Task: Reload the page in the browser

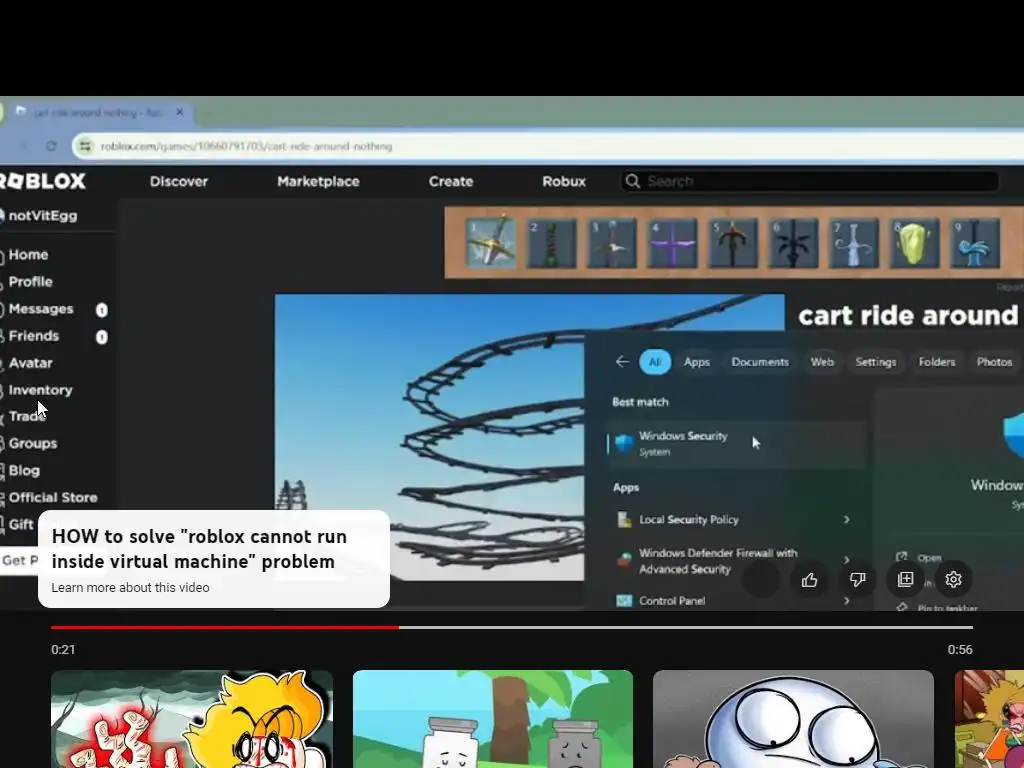Action: point(51,146)
